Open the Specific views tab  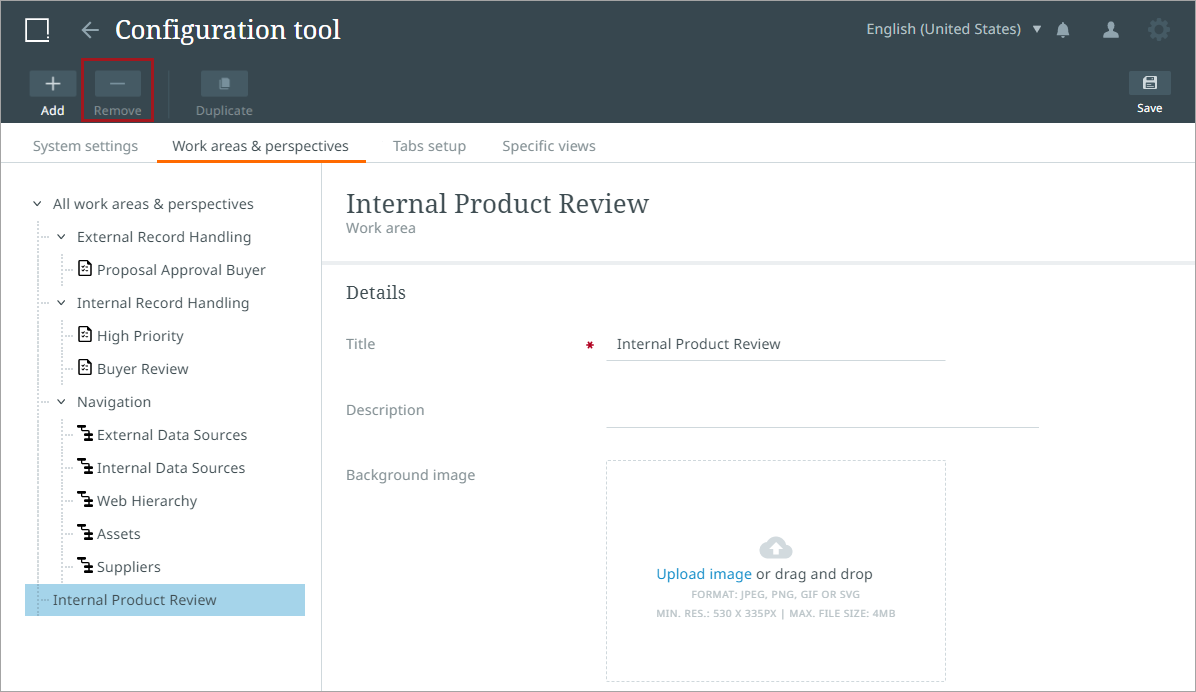pyautogui.click(x=548, y=146)
